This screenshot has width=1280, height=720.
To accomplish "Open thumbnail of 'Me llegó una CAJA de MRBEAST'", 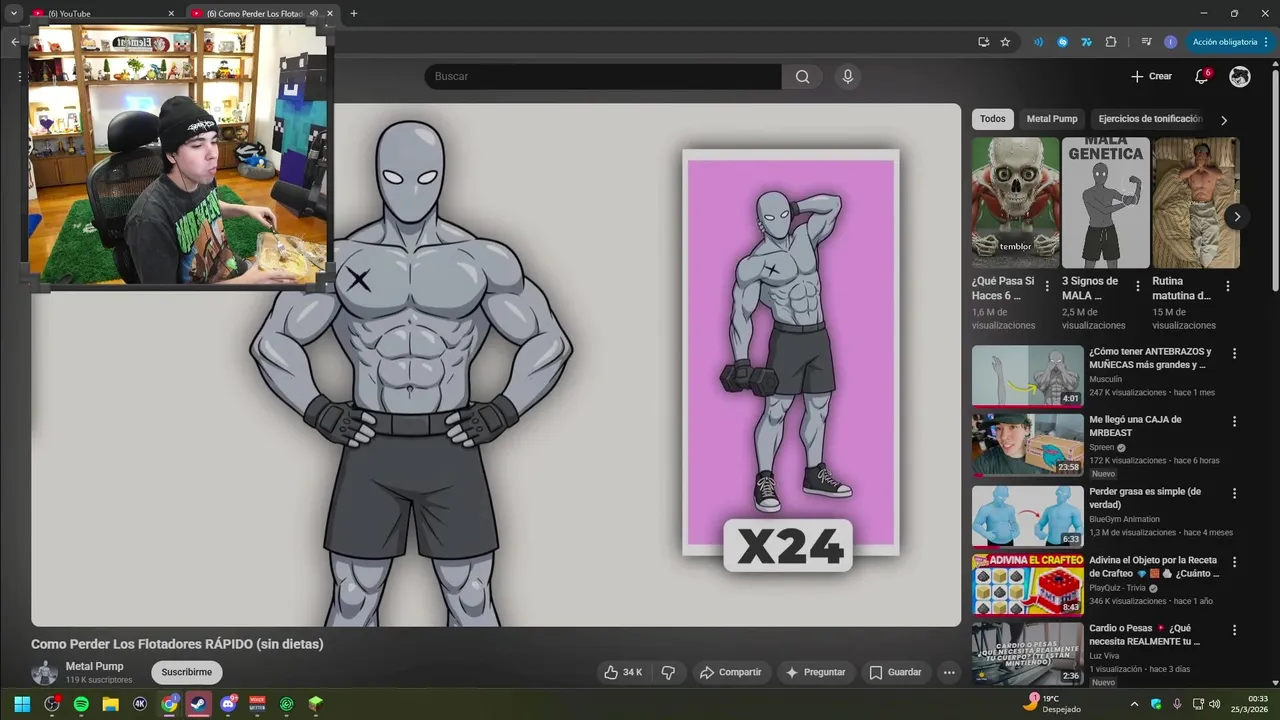I will (x=1028, y=445).
